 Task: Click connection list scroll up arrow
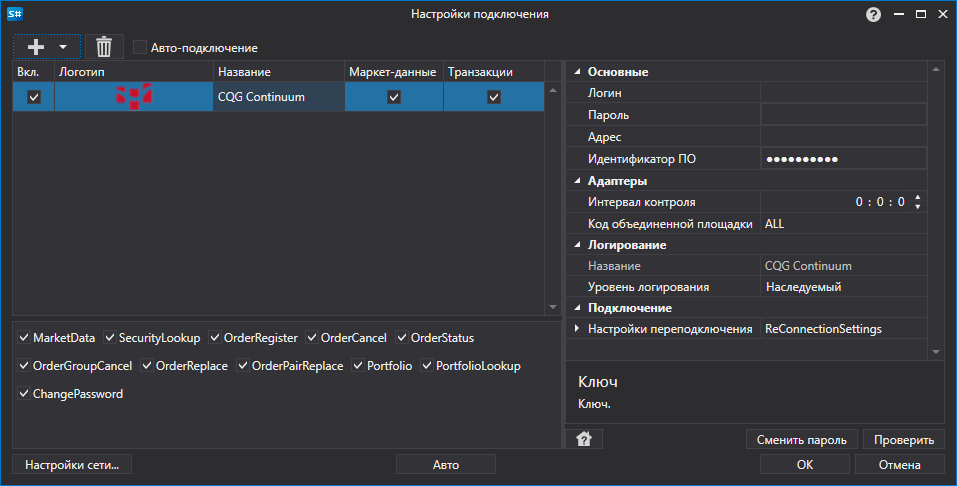click(553, 90)
